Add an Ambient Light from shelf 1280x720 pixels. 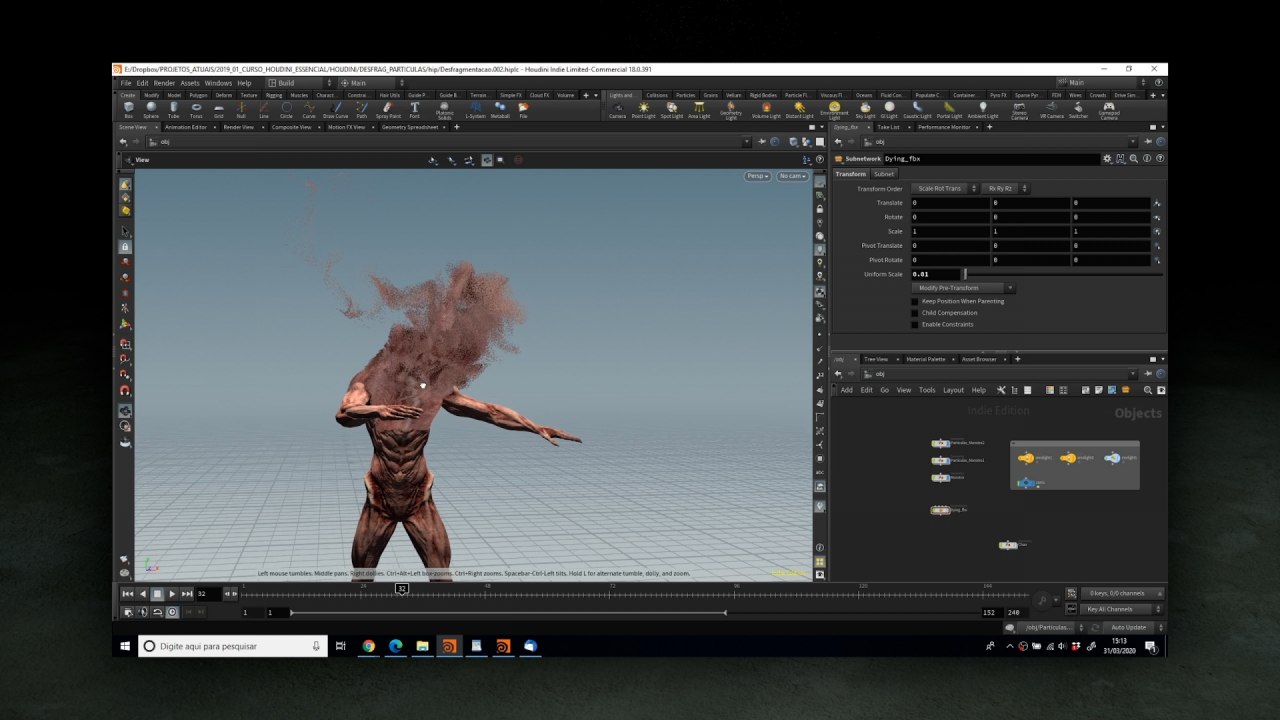pos(982,108)
